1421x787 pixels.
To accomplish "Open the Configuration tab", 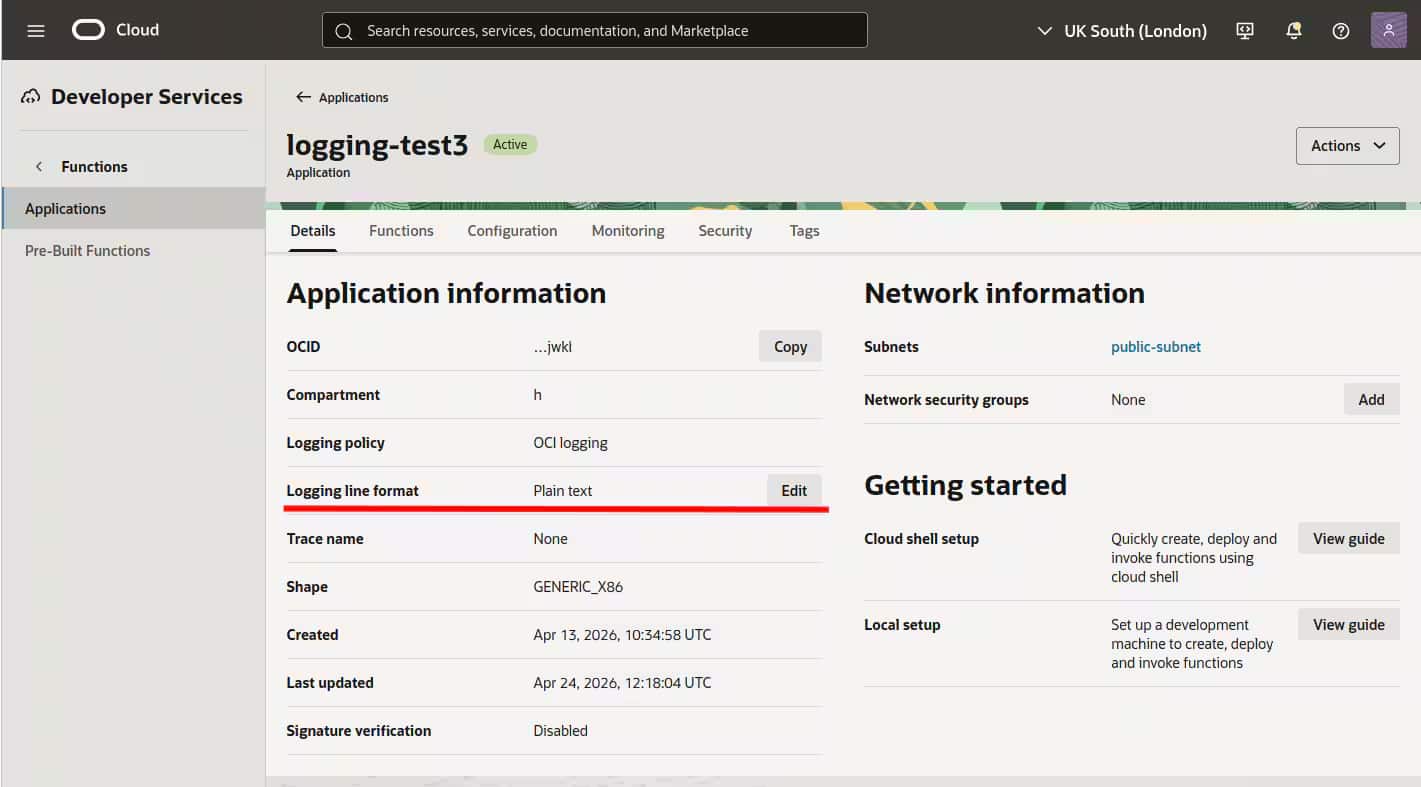I will pyautogui.click(x=512, y=231).
